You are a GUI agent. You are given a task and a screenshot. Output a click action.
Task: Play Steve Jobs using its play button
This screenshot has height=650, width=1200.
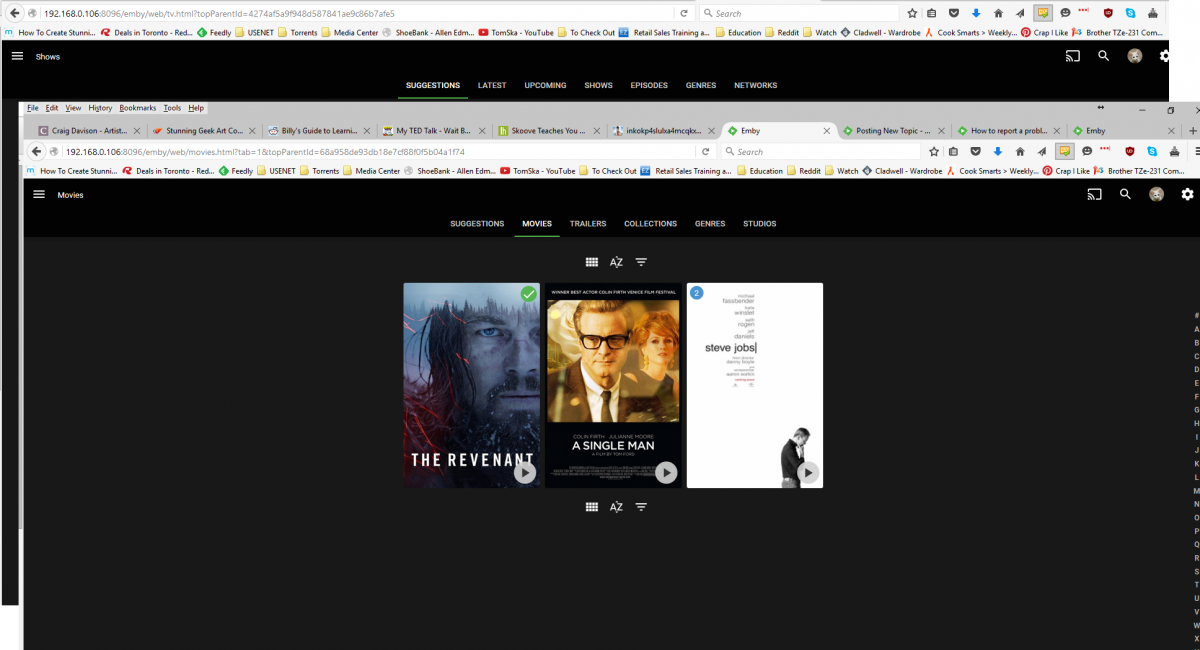(808, 472)
